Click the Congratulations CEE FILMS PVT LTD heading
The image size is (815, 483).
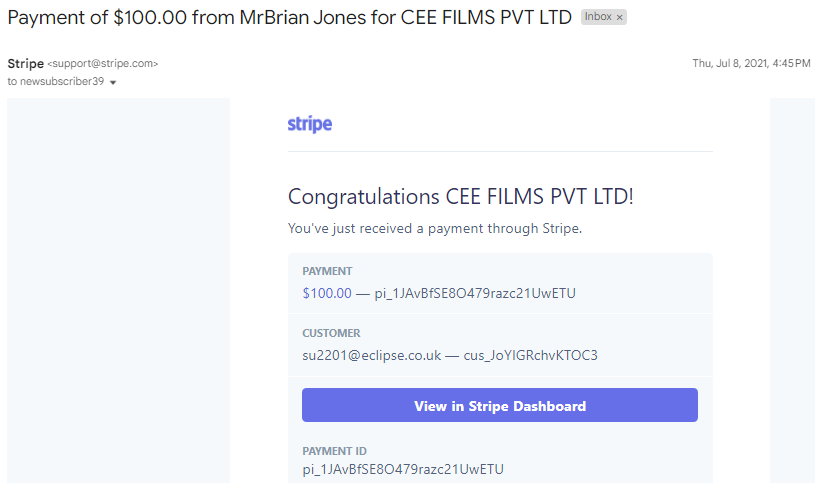[461, 197]
